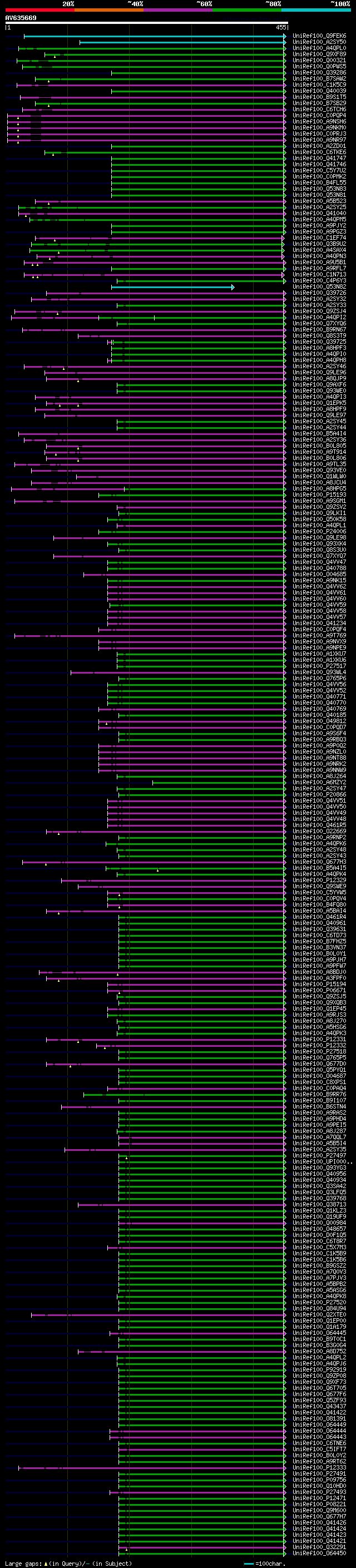Open hit UniRef100_A4QPL0
The width and height of the screenshot is (356, 1568).
click(319, 48)
